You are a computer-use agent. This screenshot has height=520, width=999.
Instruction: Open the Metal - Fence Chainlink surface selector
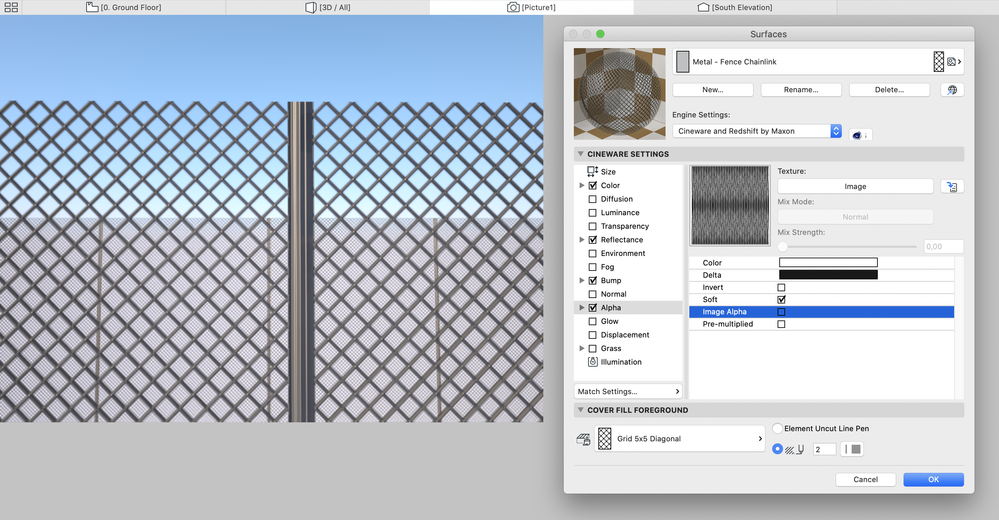coord(818,62)
